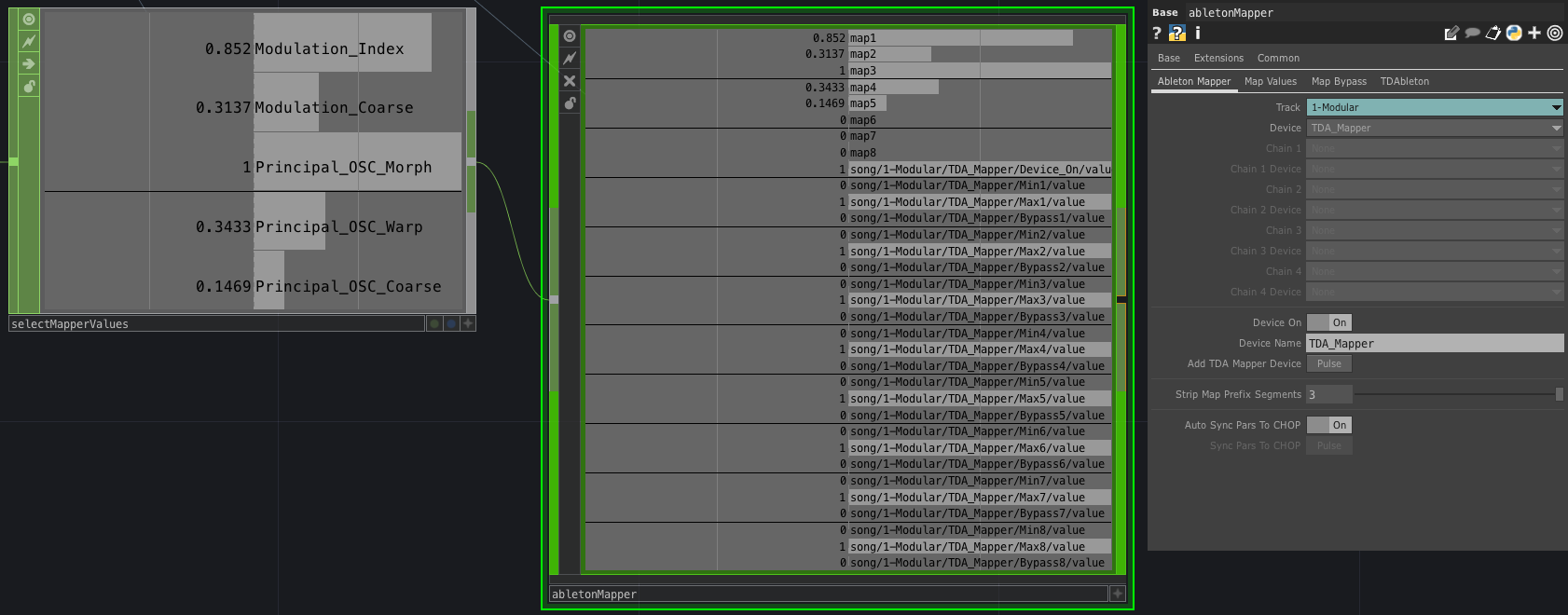Open the Extensions parameter page
The width and height of the screenshot is (1568, 615).
1218,58
